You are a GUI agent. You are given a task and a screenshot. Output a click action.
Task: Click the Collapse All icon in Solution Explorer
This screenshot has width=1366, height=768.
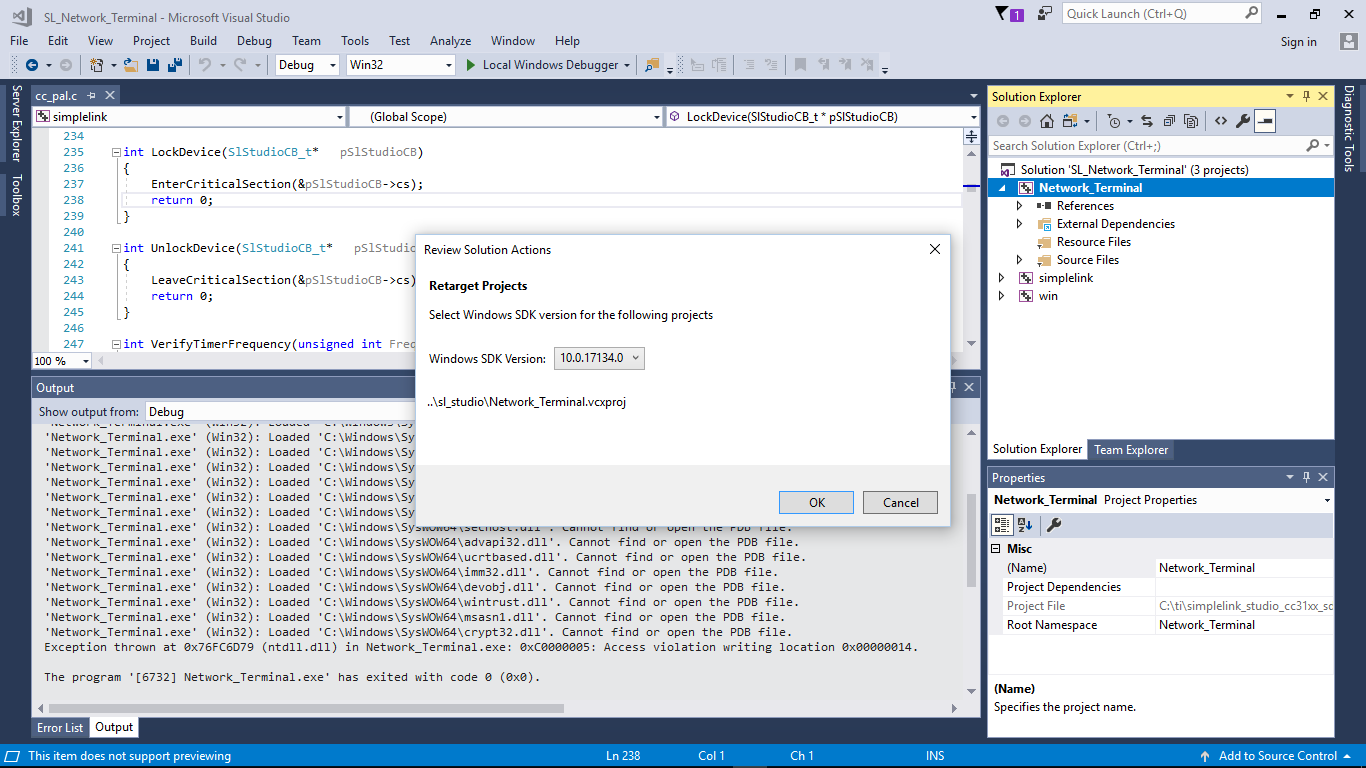(x=1168, y=121)
